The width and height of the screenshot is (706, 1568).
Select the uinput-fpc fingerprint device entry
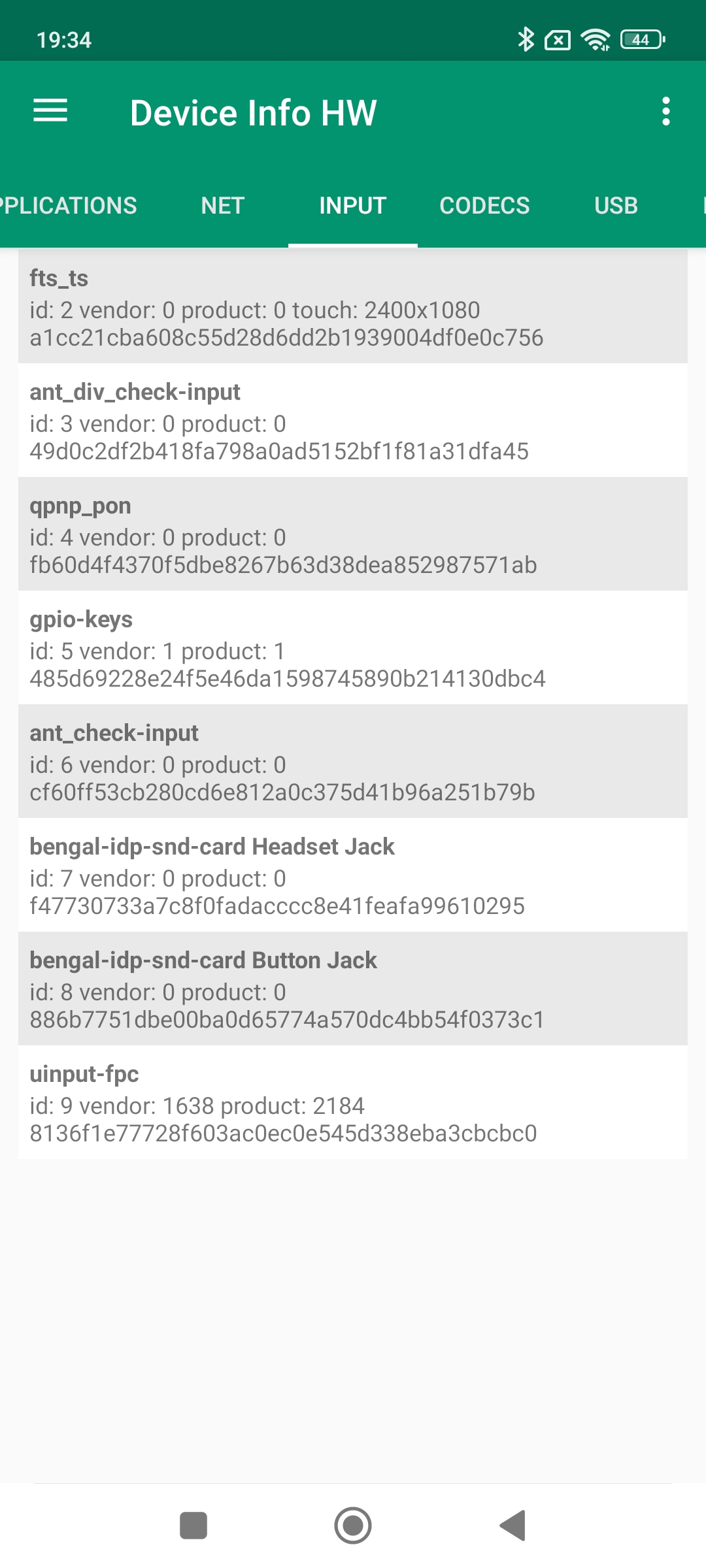353,1103
